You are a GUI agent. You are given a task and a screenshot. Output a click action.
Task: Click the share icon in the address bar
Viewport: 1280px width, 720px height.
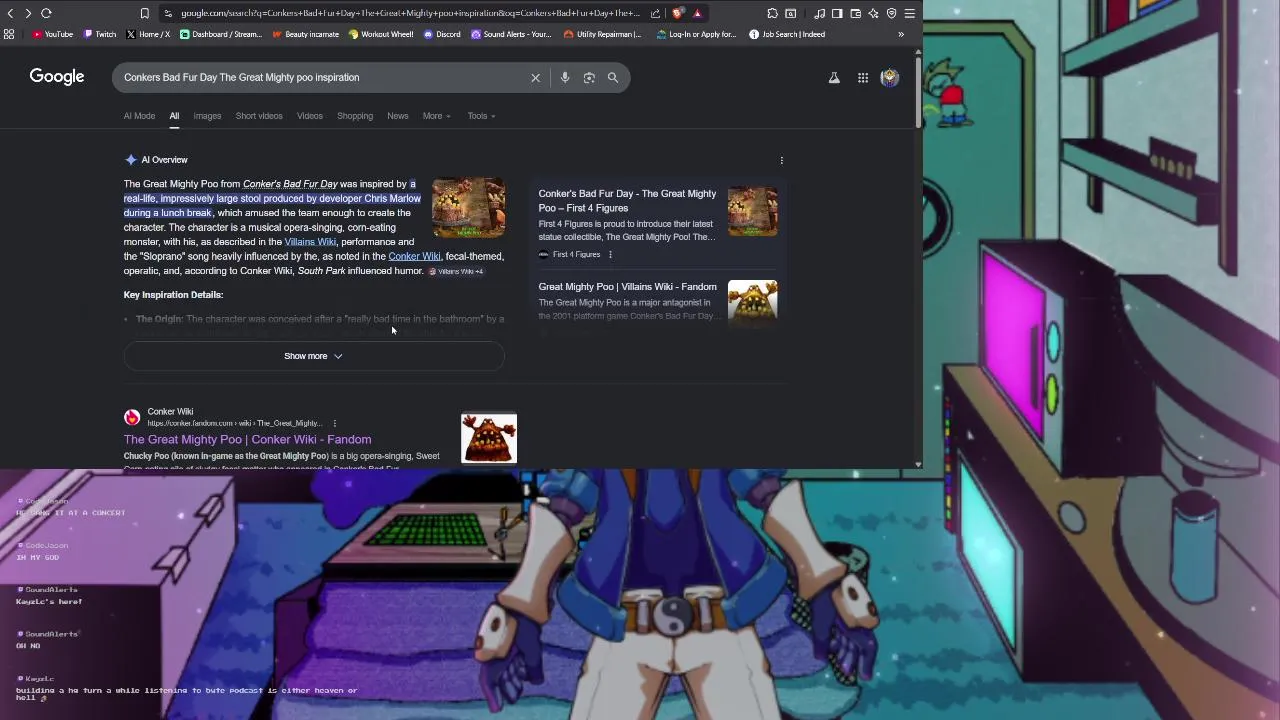(655, 13)
